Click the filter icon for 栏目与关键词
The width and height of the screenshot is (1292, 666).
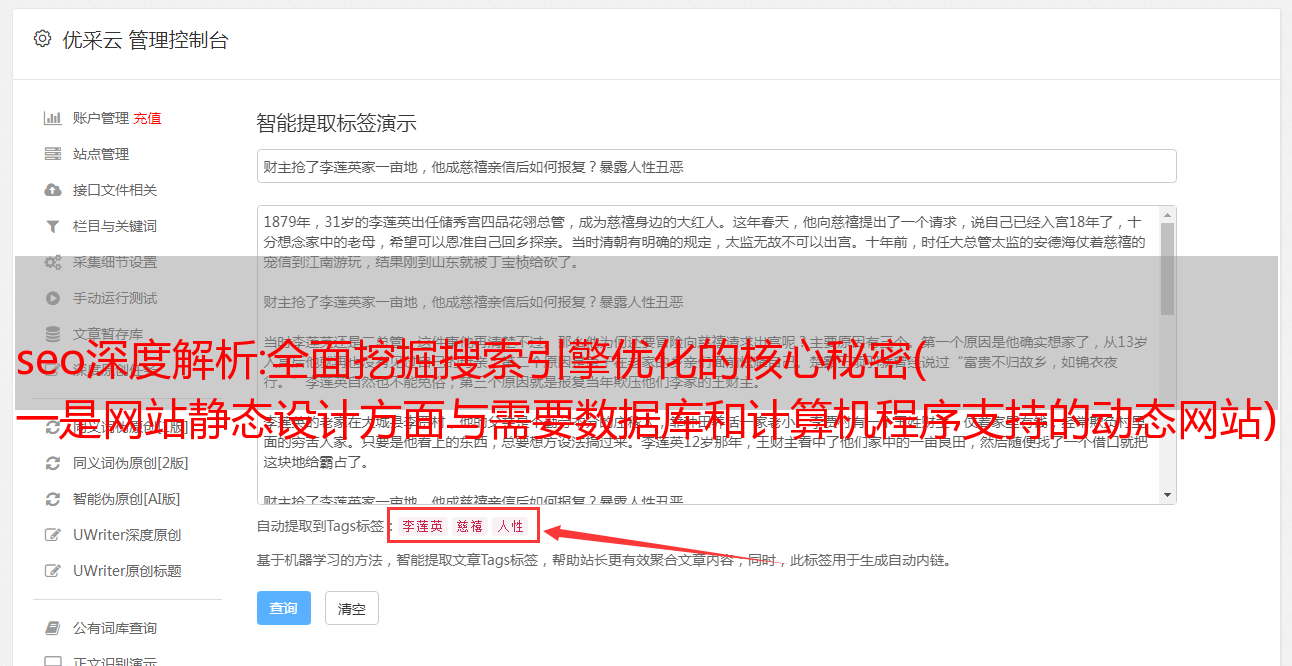click(x=53, y=226)
